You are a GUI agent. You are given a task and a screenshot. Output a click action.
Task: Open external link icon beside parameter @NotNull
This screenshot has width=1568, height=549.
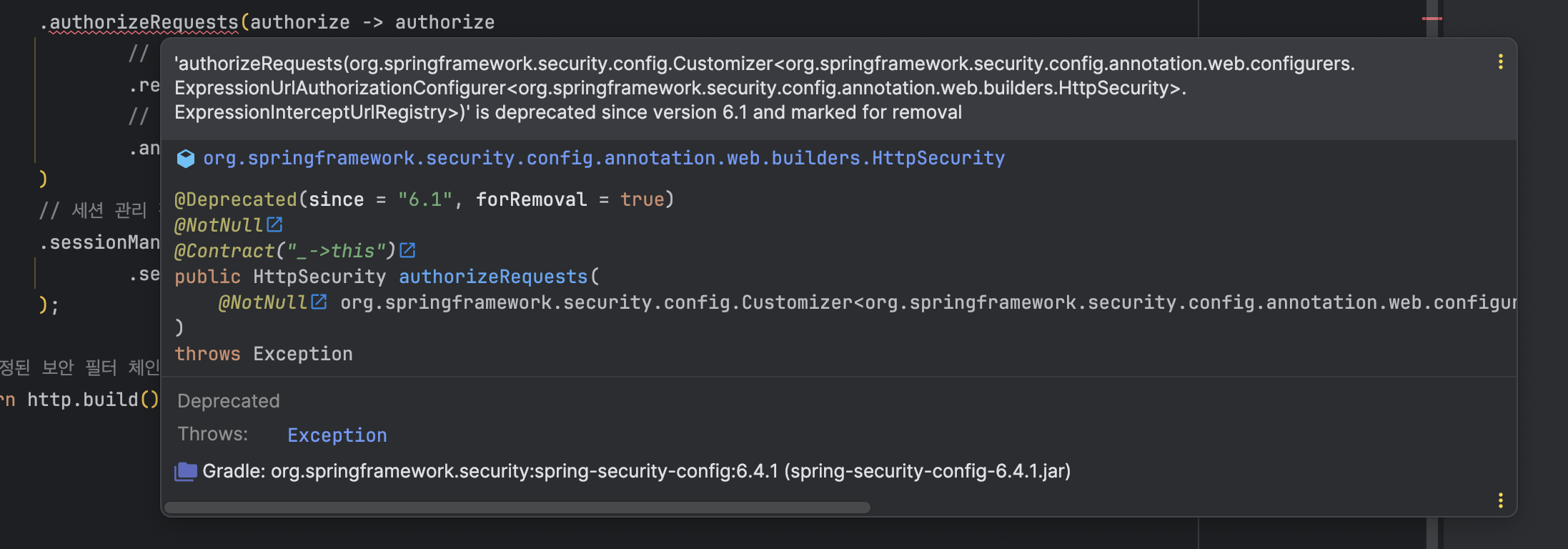click(319, 302)
